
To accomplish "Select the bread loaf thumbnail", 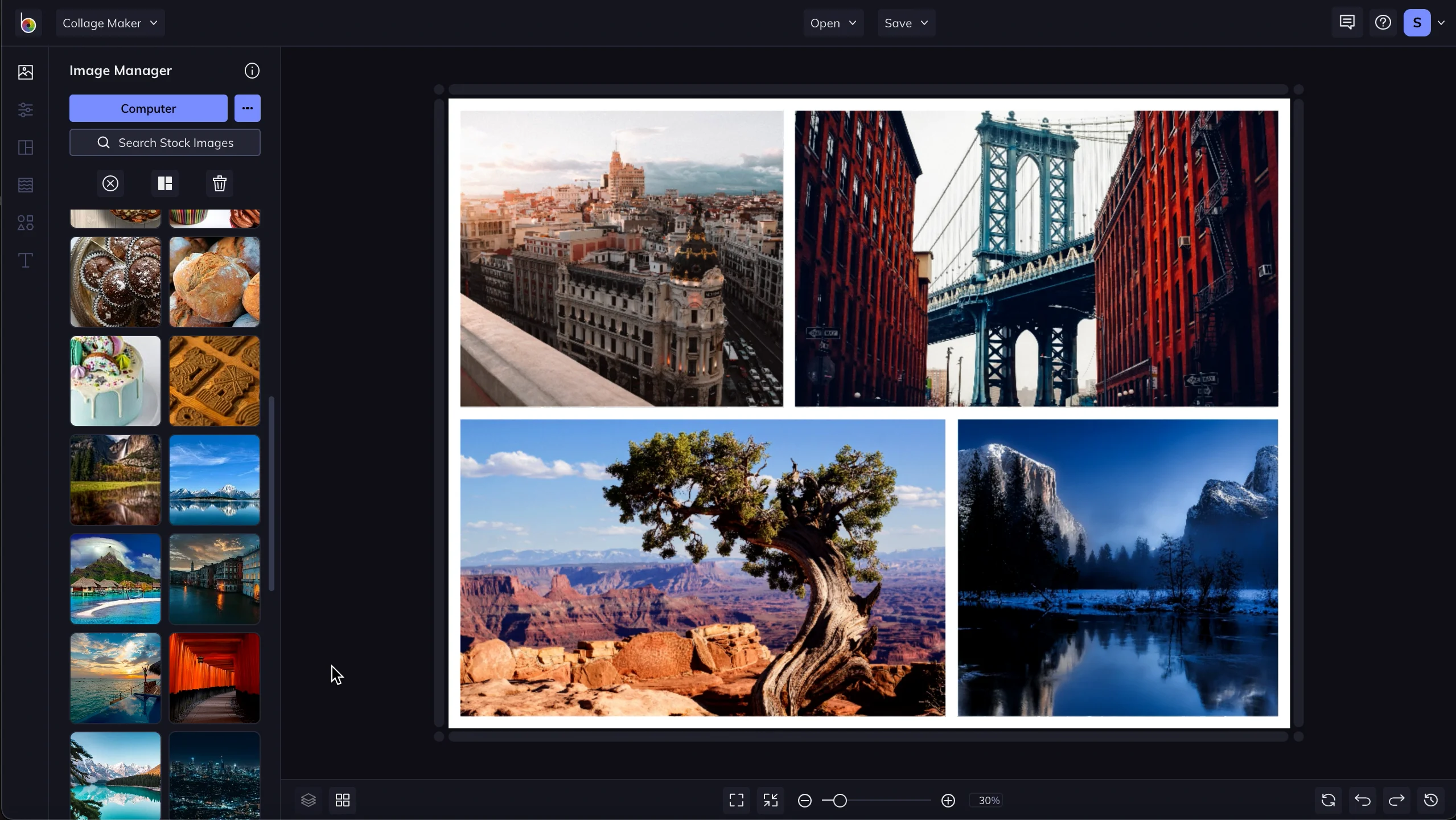I will click(215, 282).
